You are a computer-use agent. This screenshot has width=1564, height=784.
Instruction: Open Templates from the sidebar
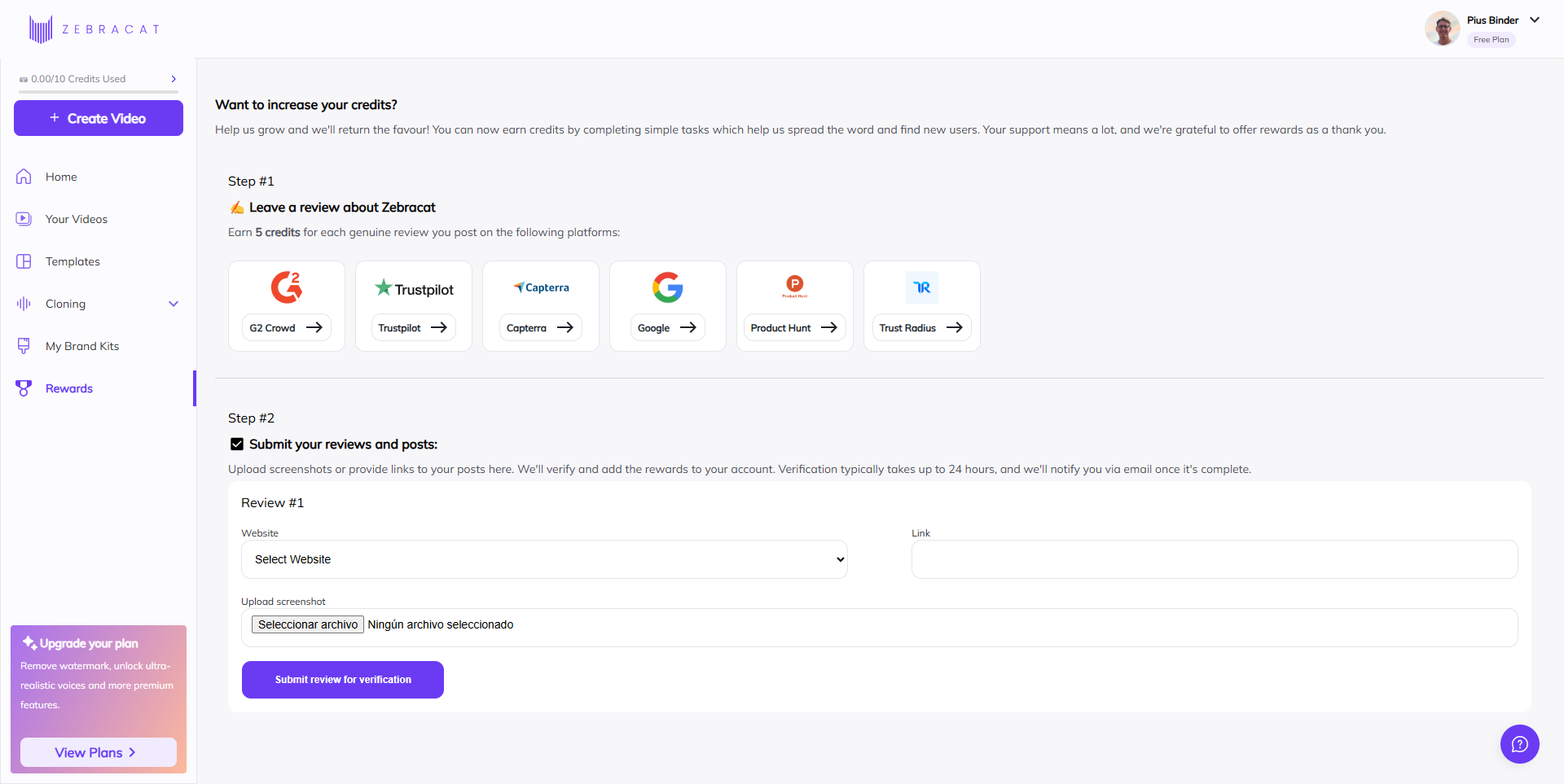[x=72, y=261]
